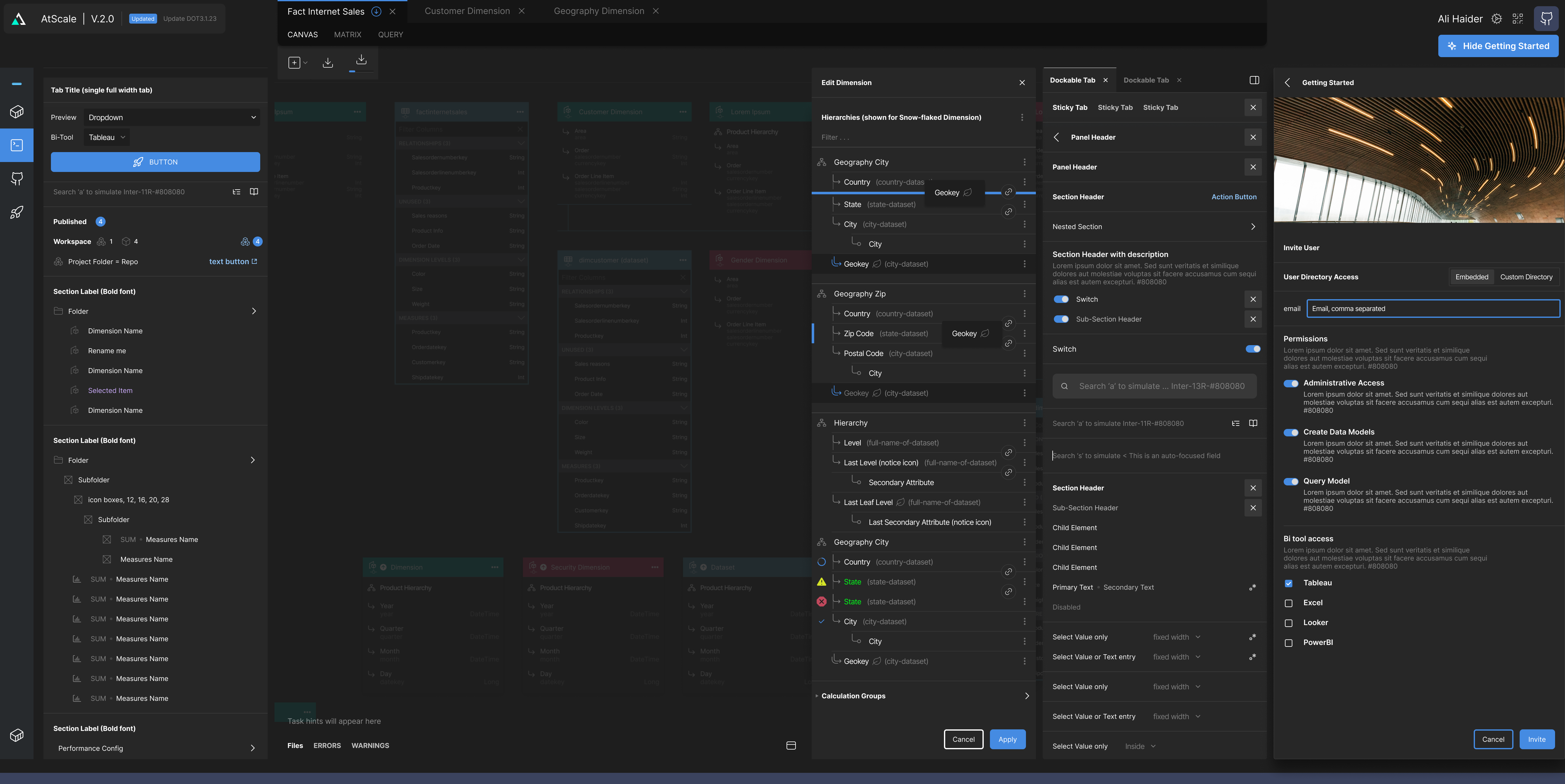
Task: Toggle the split panel layout icon
Action: [x=1254, y=80]
